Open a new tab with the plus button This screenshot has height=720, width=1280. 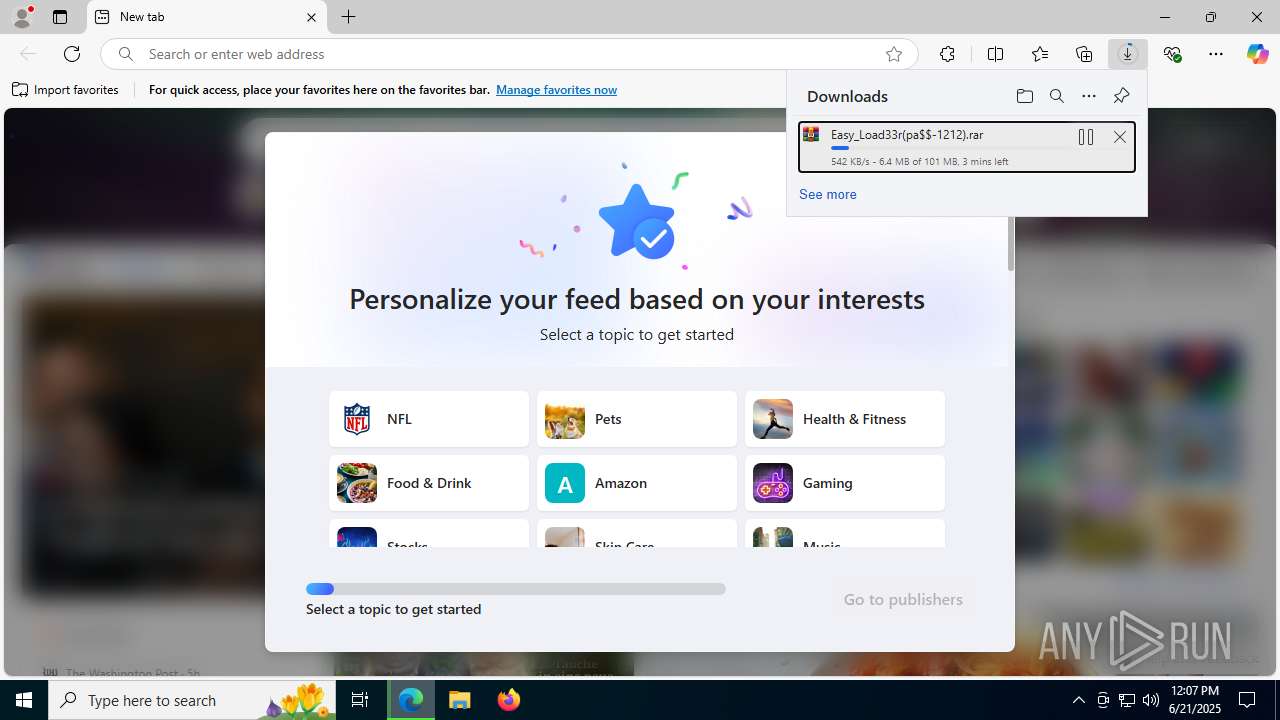pos(348,17)
